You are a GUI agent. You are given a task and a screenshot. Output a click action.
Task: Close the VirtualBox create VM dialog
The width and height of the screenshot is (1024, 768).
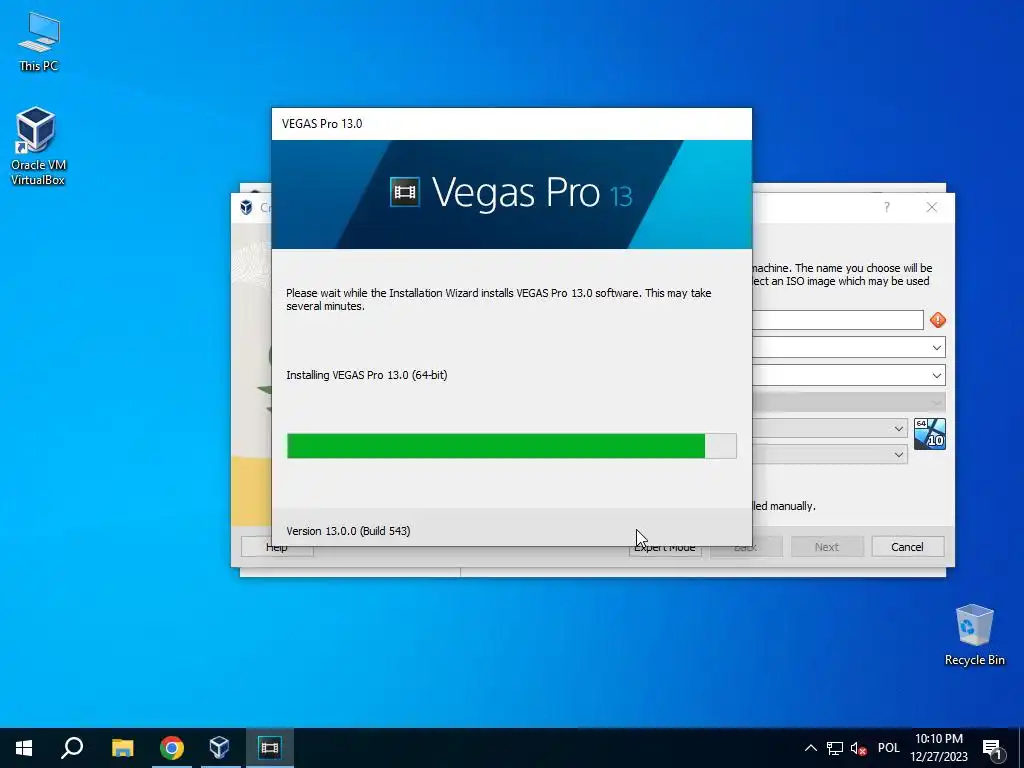[932, 207]
